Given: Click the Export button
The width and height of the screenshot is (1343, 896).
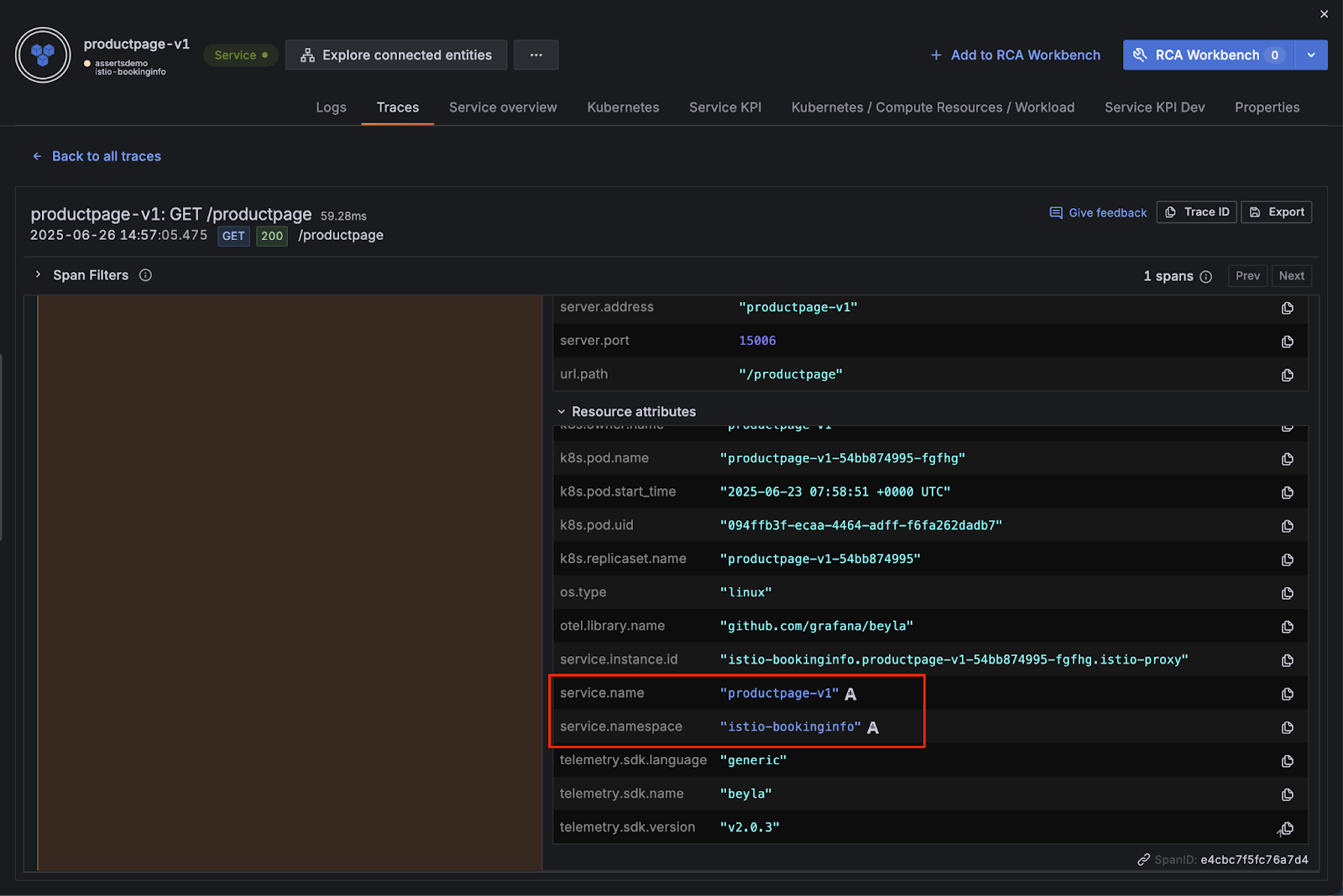Looking at the screenshot, I should pos(1277,212).
